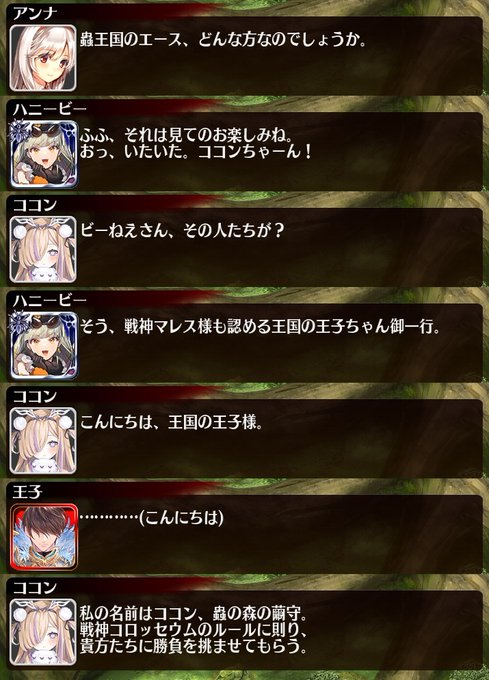Click ココン name label above '私の名前はココン' line

point(35,588)
